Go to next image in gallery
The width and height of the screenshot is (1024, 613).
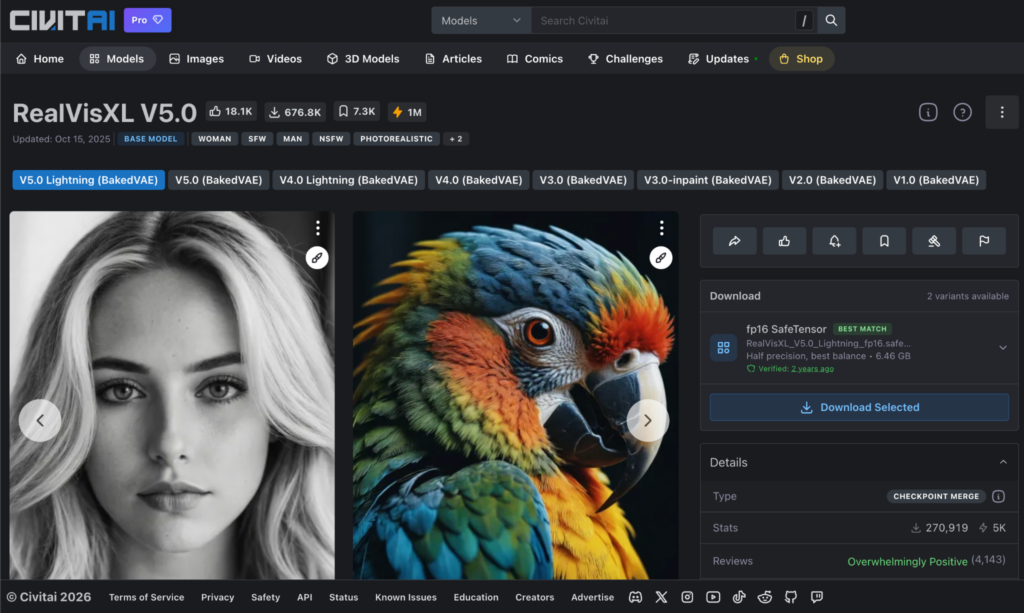pyautogui.click(x=648, y=420)
